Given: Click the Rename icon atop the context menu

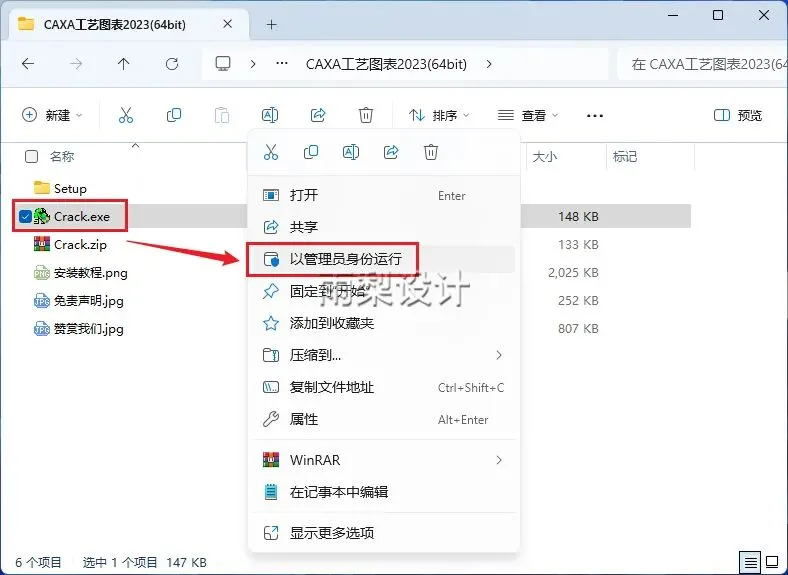Looking at the screenshot, I should click(x=351, y=152).
